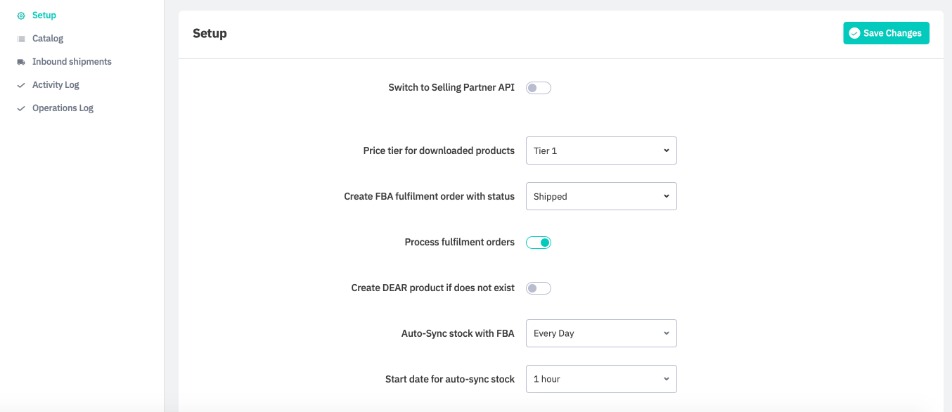Click the checkmark icon on Save Changes

[854, 33]
